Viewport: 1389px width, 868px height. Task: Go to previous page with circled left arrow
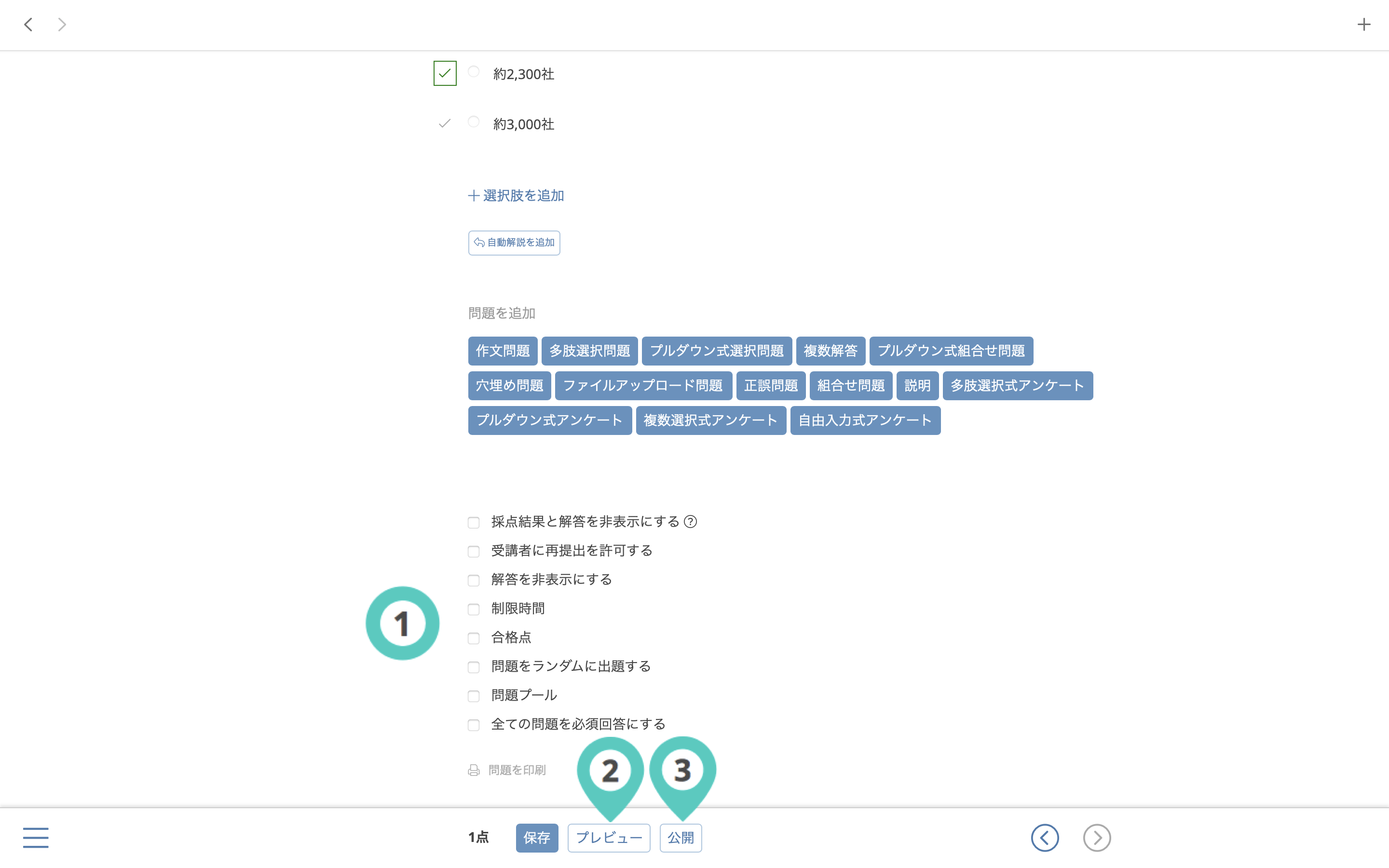(x=1045, y=838)
